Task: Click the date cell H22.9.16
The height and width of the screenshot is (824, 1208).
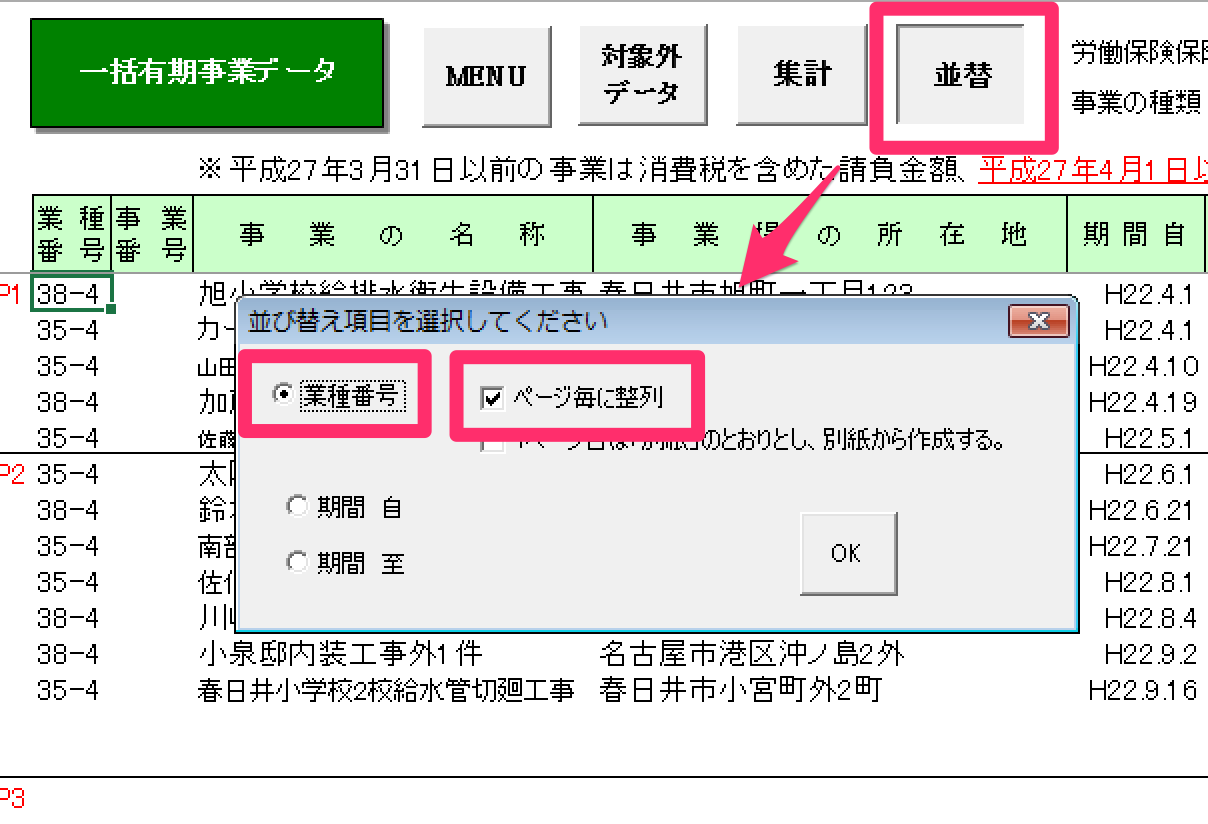Action: point(1143,690)
